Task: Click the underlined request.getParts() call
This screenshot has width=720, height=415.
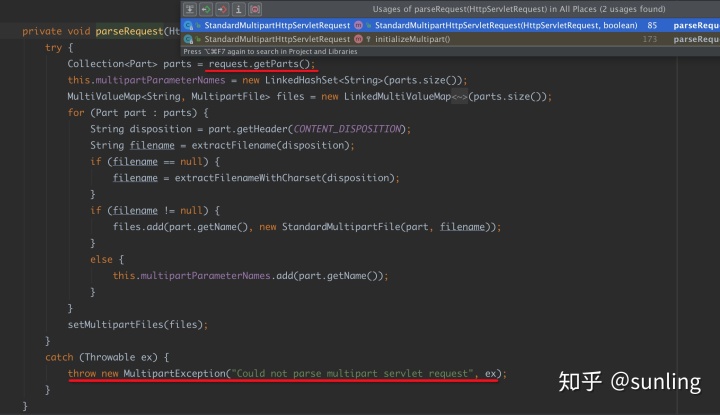Action: 262,64
